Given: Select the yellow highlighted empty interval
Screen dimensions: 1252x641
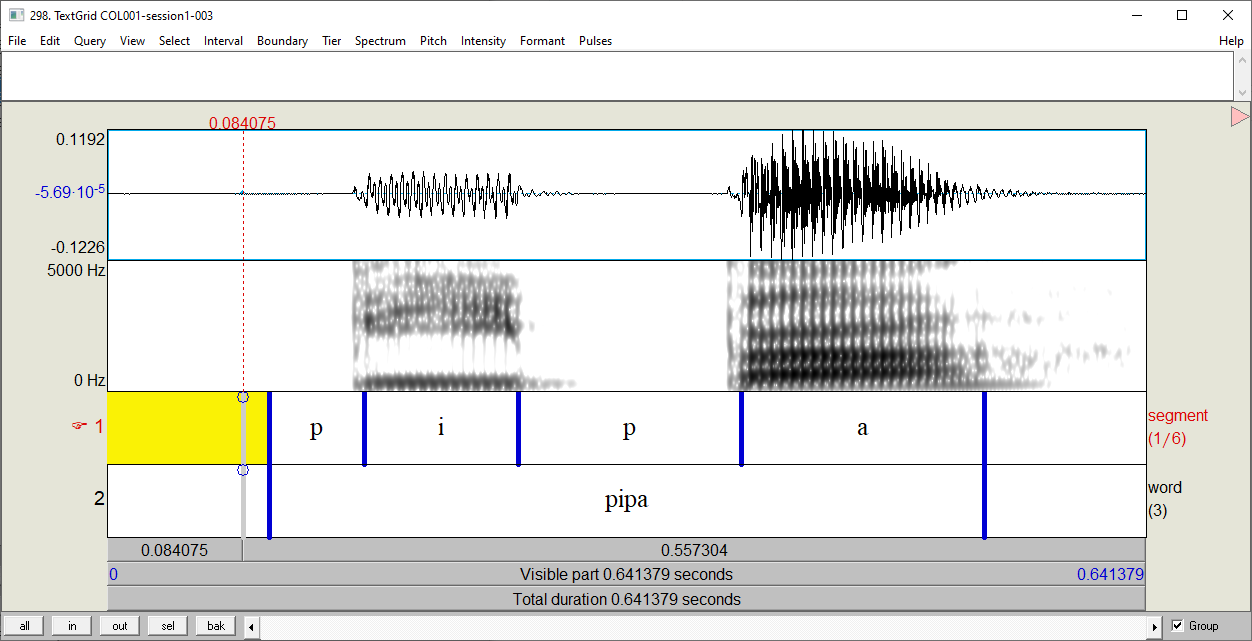Looking at the screenshot, I should 187,428.
